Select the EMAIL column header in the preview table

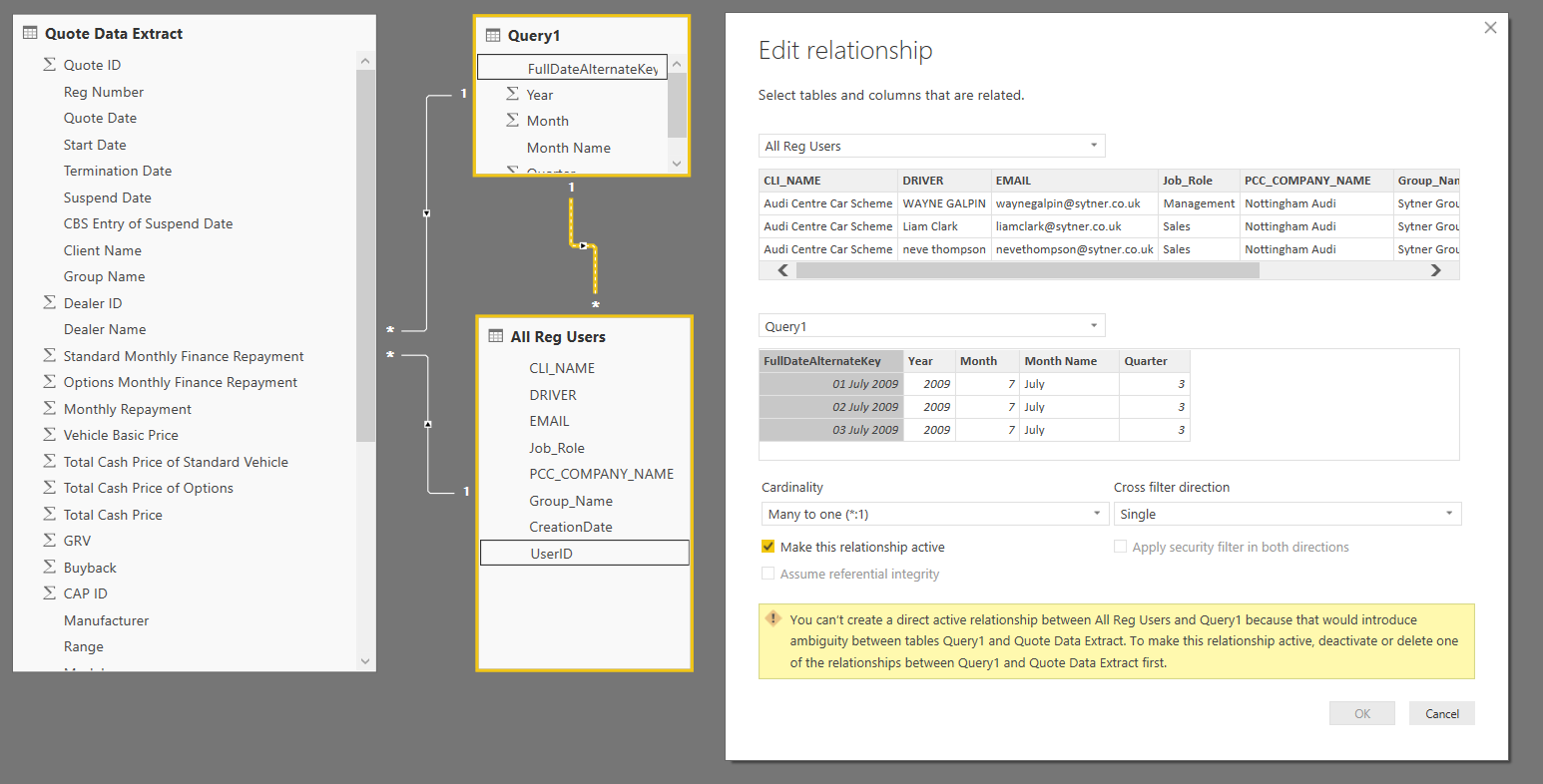[1074, 181]
